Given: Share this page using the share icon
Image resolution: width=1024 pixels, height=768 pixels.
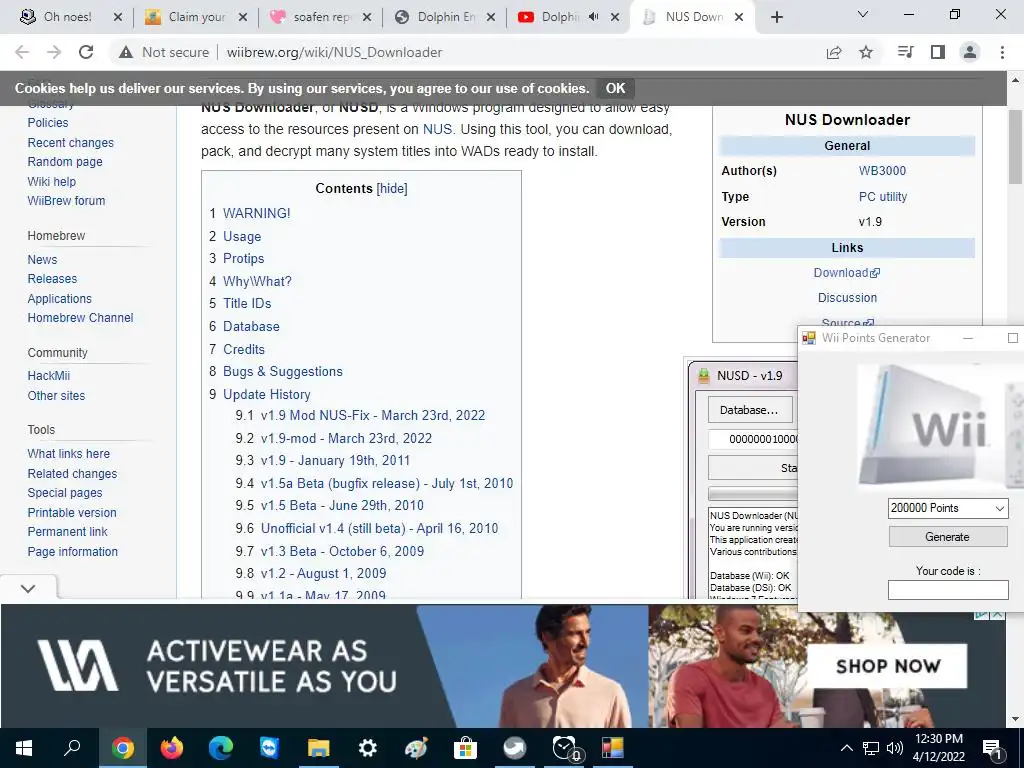Looking at the screenshot, I should tap(834, 52).
